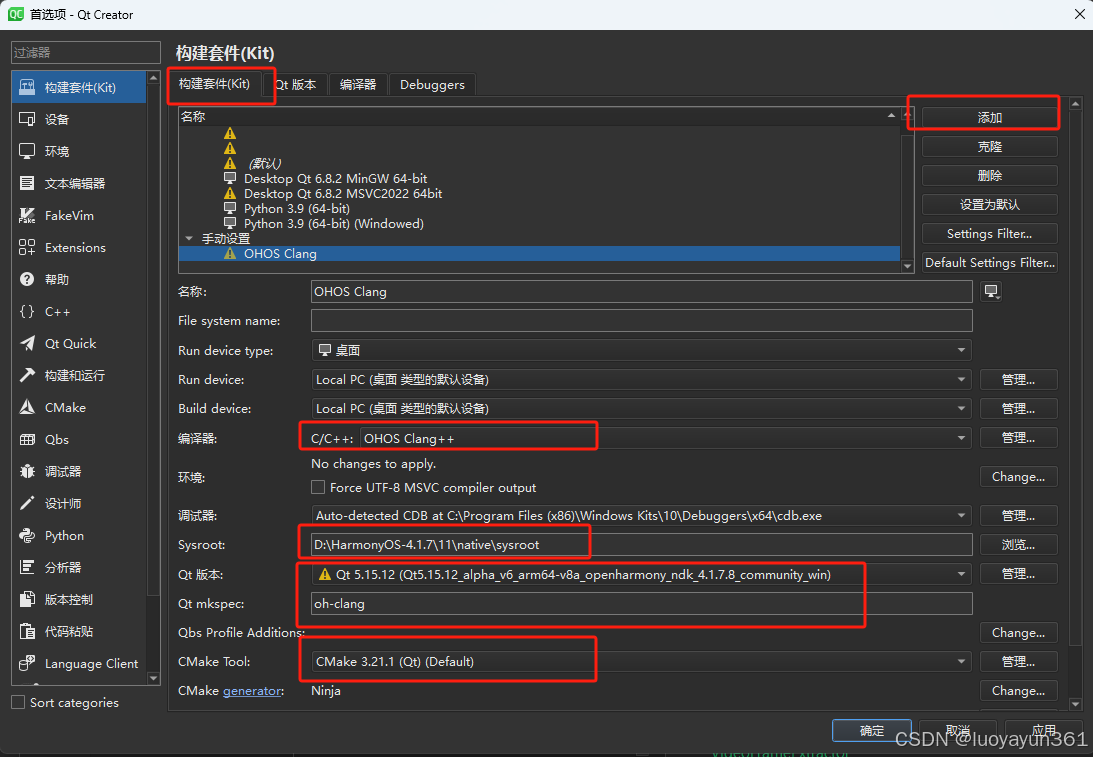Click the settings pane scrollbar up arrow
Image resolution: width=1093 pixels, height=757 pixels.
pyautogui.click(x=1076, y=104)
